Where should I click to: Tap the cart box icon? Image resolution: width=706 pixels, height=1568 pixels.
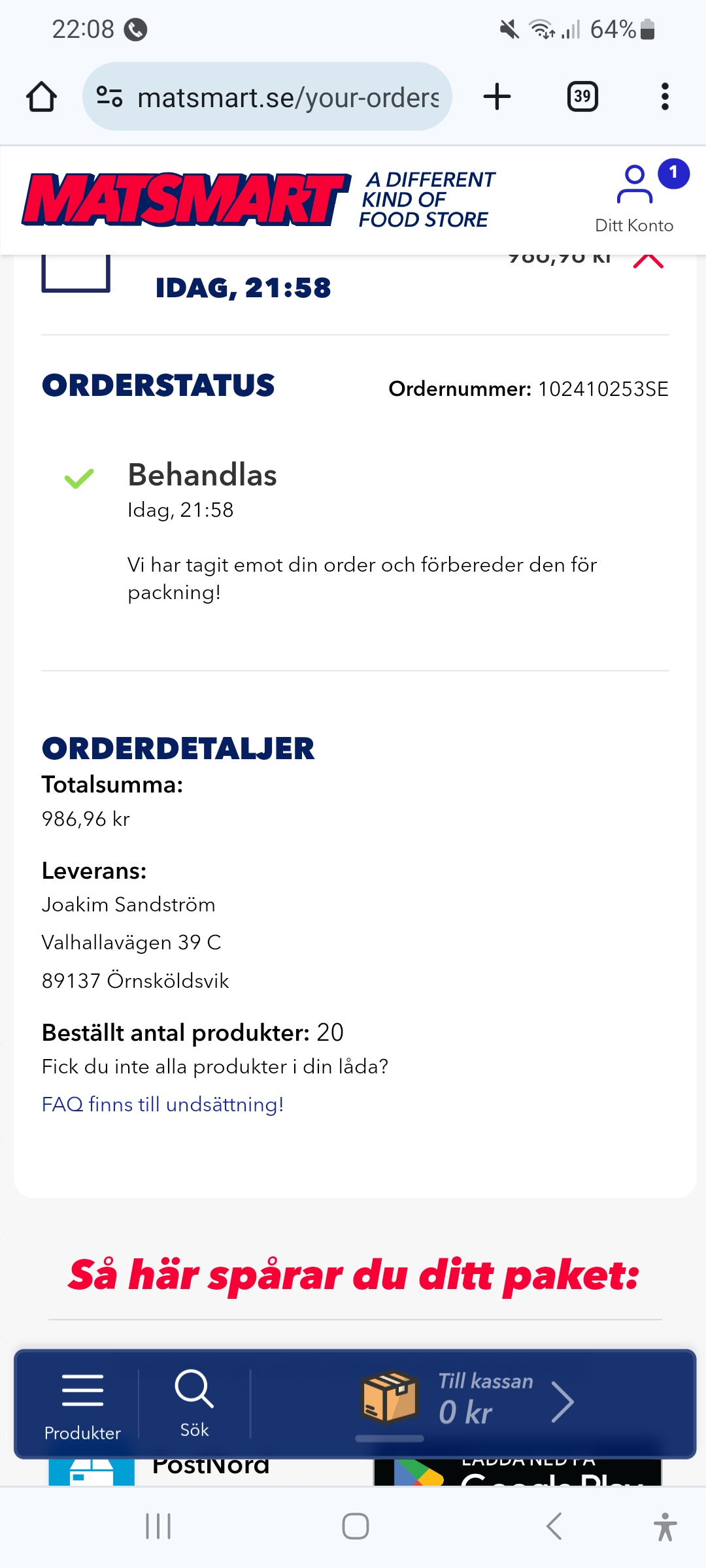pos(390,1397)
